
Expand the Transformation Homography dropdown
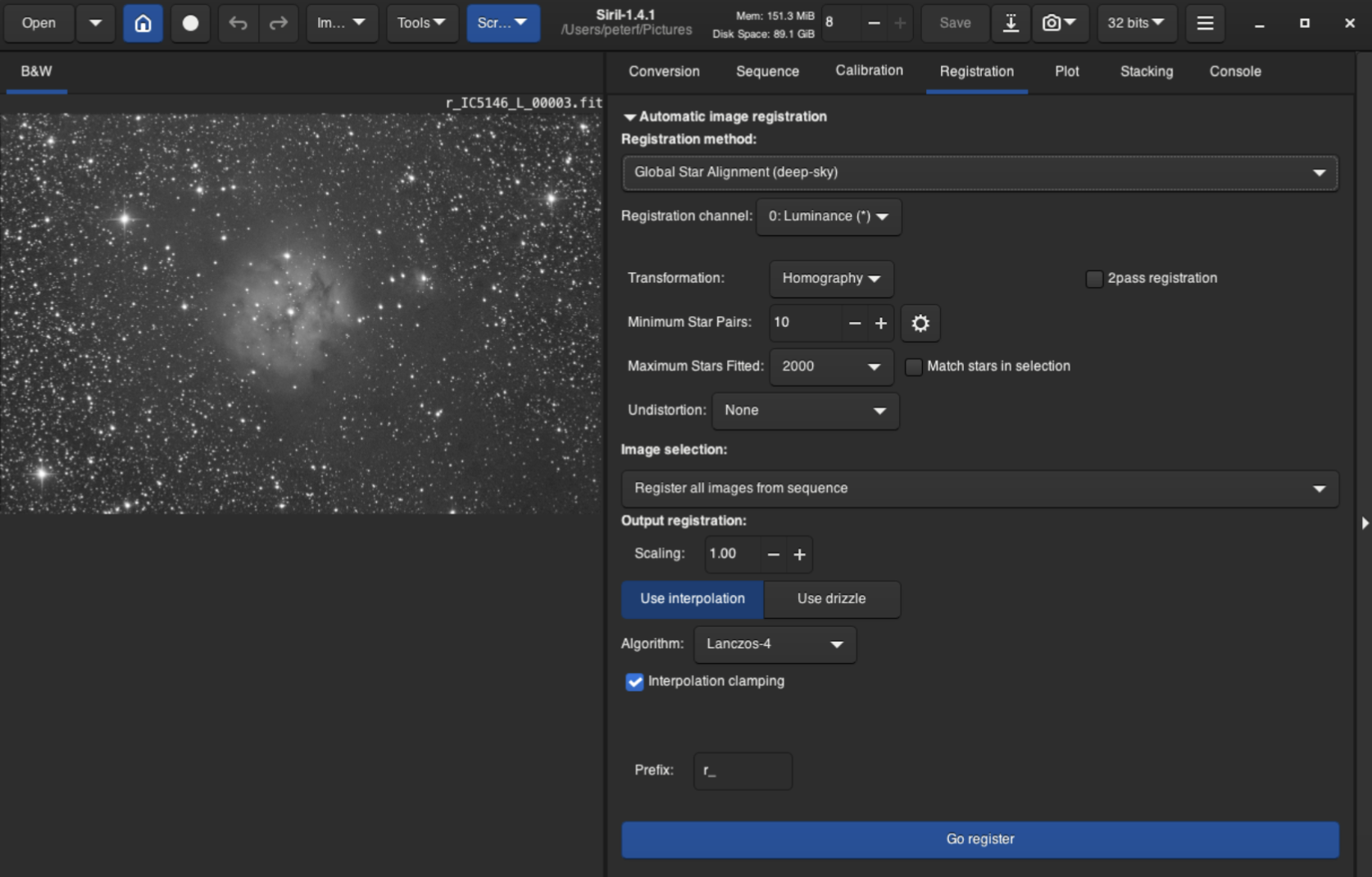(830, 279)
